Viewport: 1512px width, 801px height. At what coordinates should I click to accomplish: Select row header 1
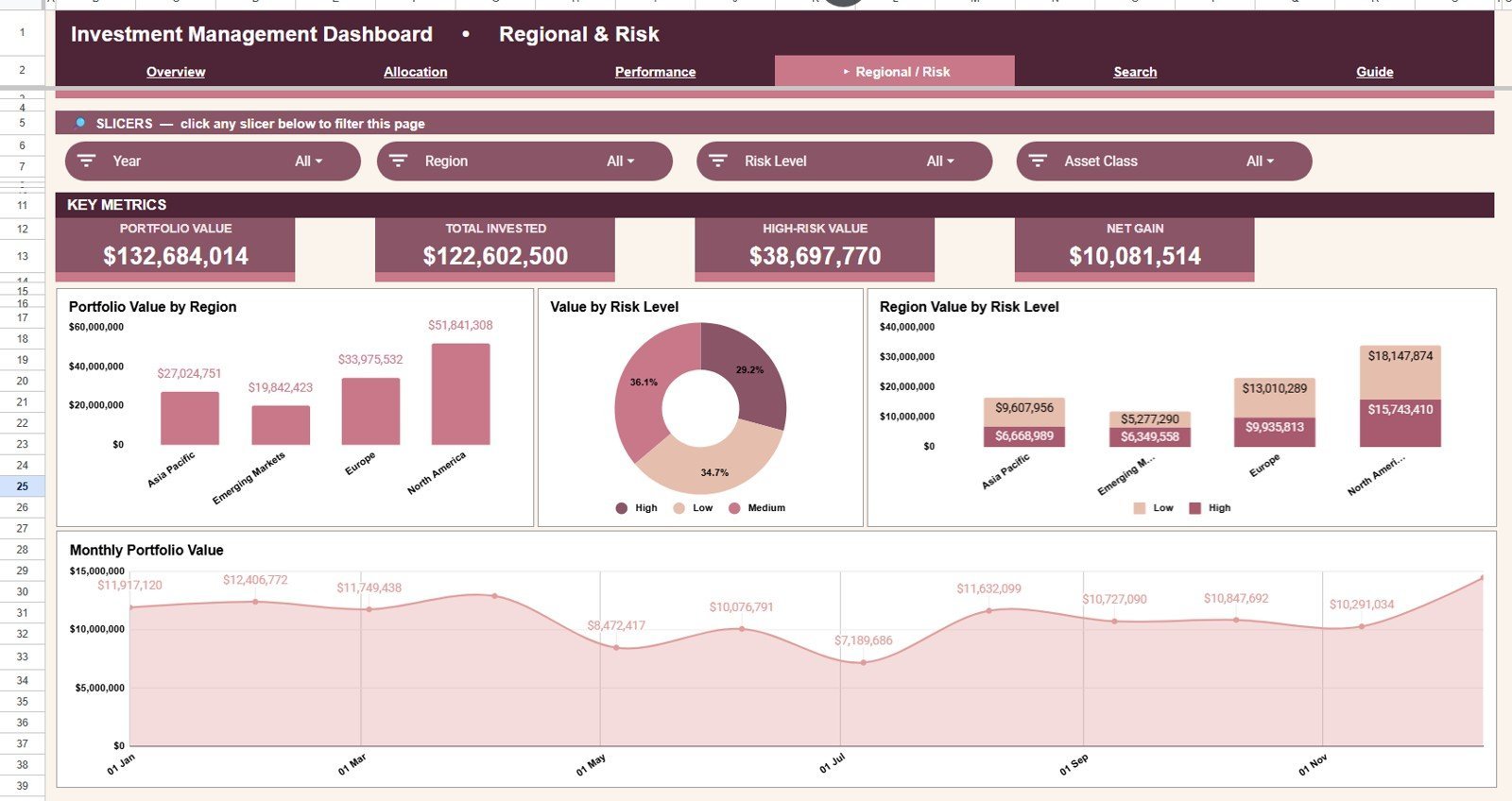[22, 33]
